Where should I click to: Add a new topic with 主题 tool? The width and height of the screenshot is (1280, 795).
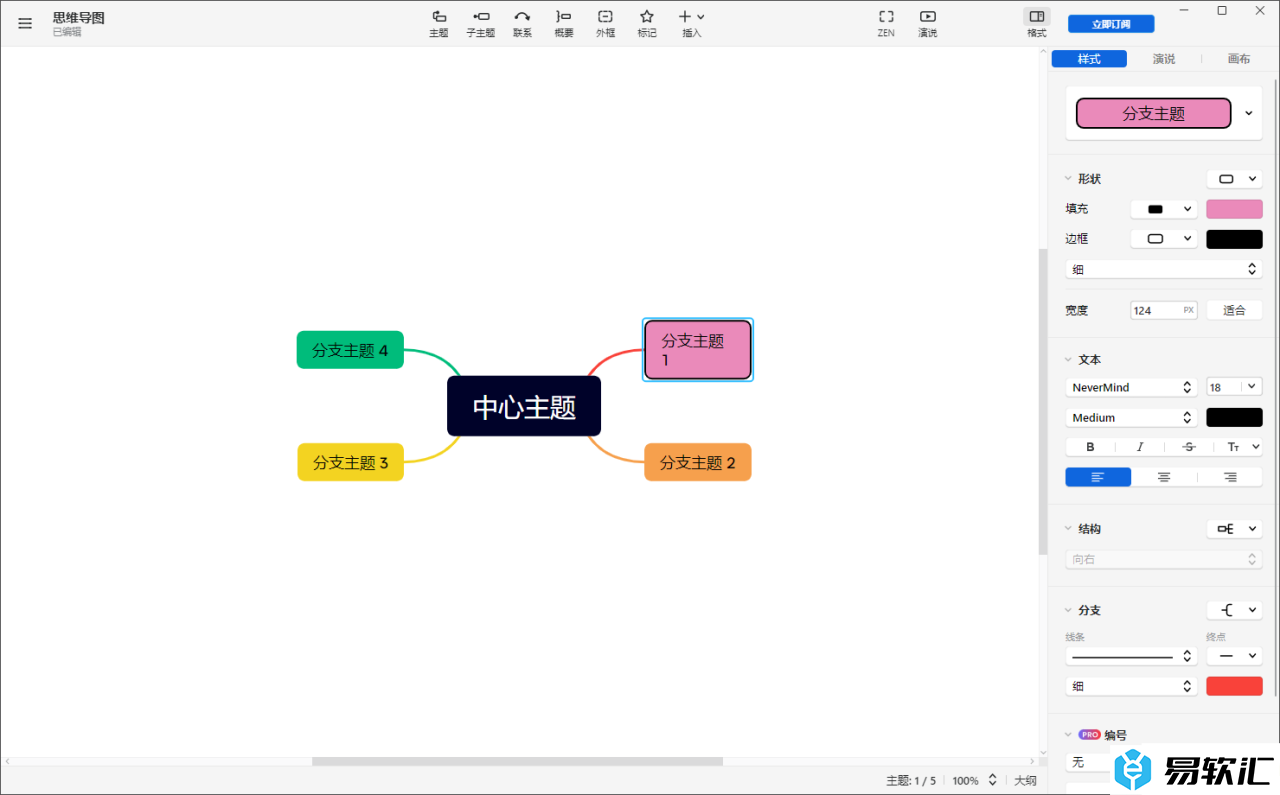[439, 24]
